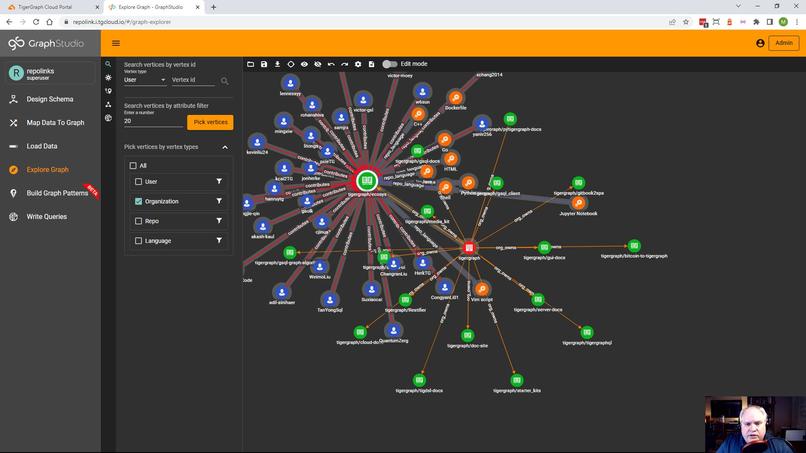Bookmark this page with star icon
This screenshot has width=806, height=453.
686,22
